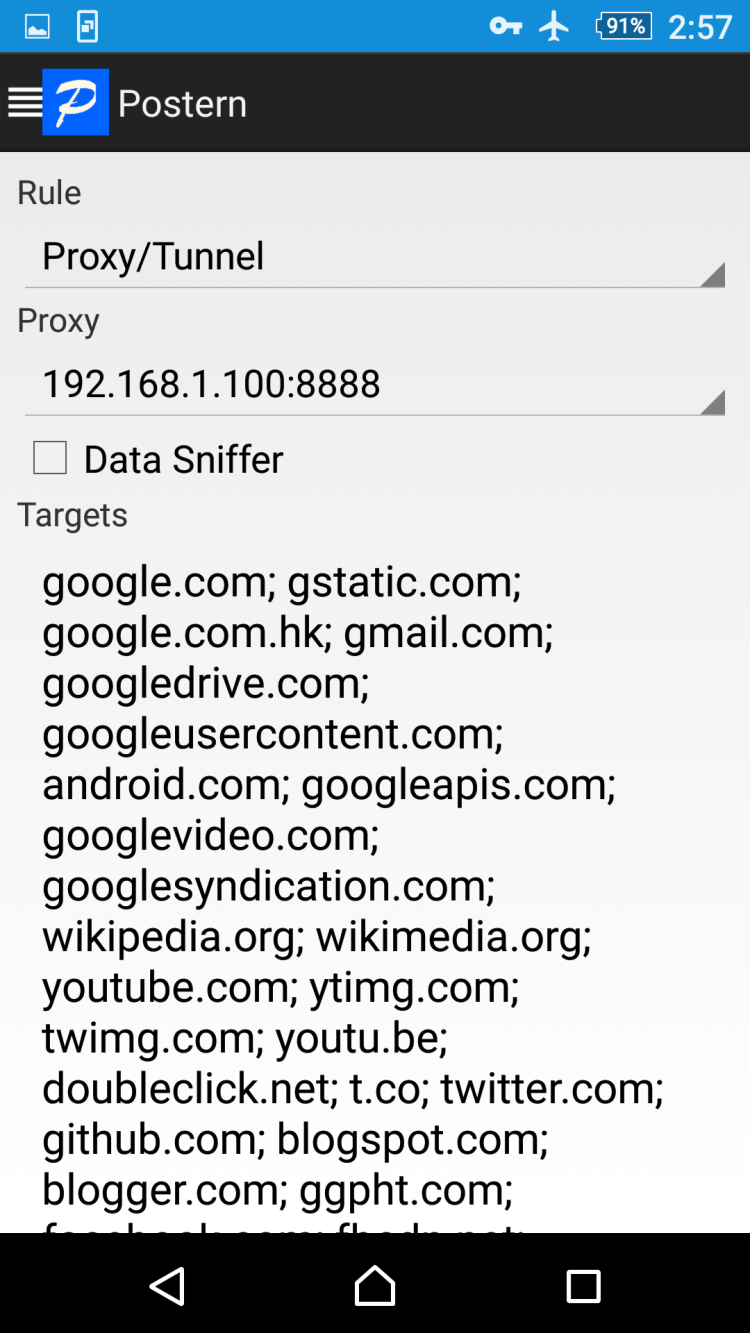Tap the picture notification icon
The width and height of the screenshot is (750, 1333).
click(x=37, y=27)
